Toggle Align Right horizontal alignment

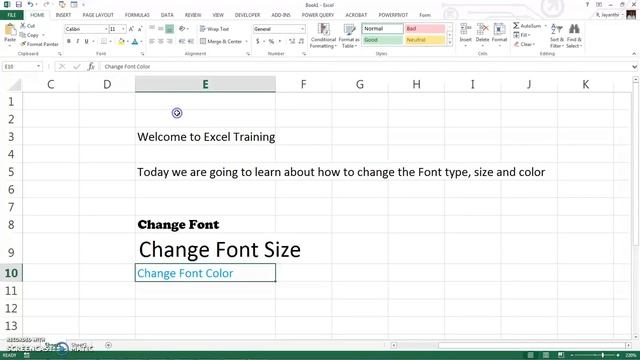pos(169,41)
